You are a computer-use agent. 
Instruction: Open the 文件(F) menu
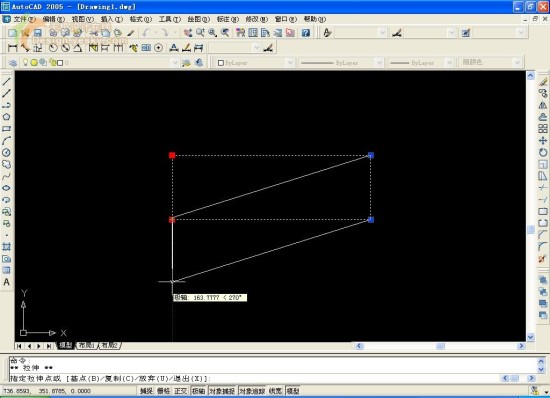click(x=24, y=19)
